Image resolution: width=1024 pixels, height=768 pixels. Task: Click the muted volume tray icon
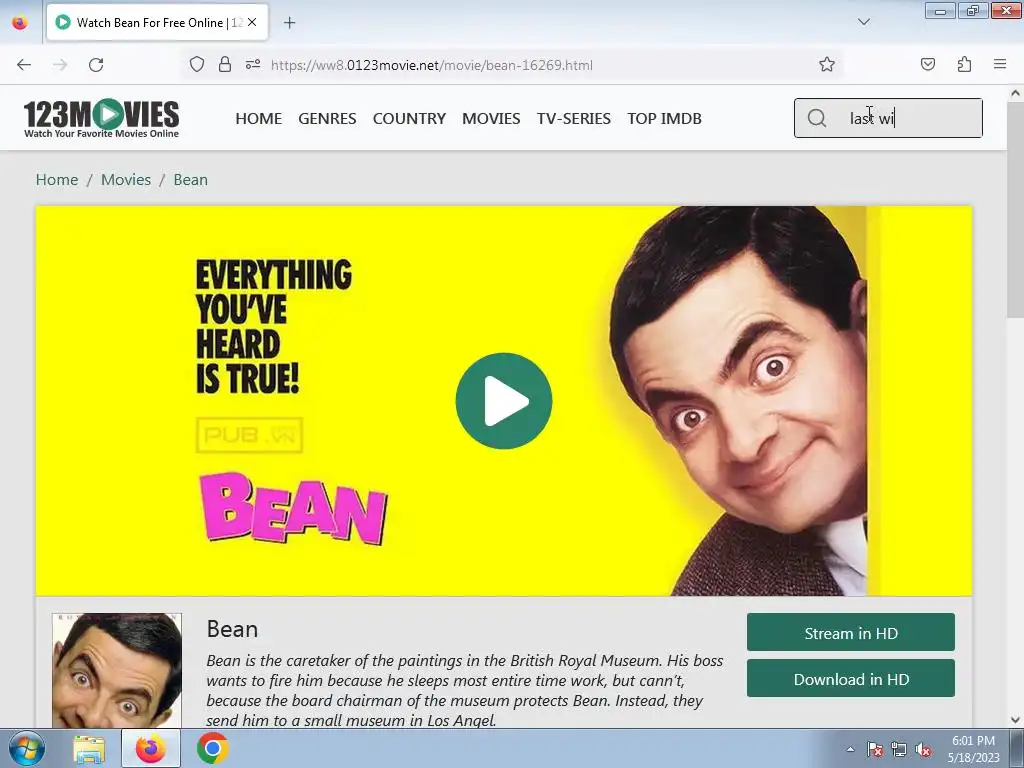(923, 749)
